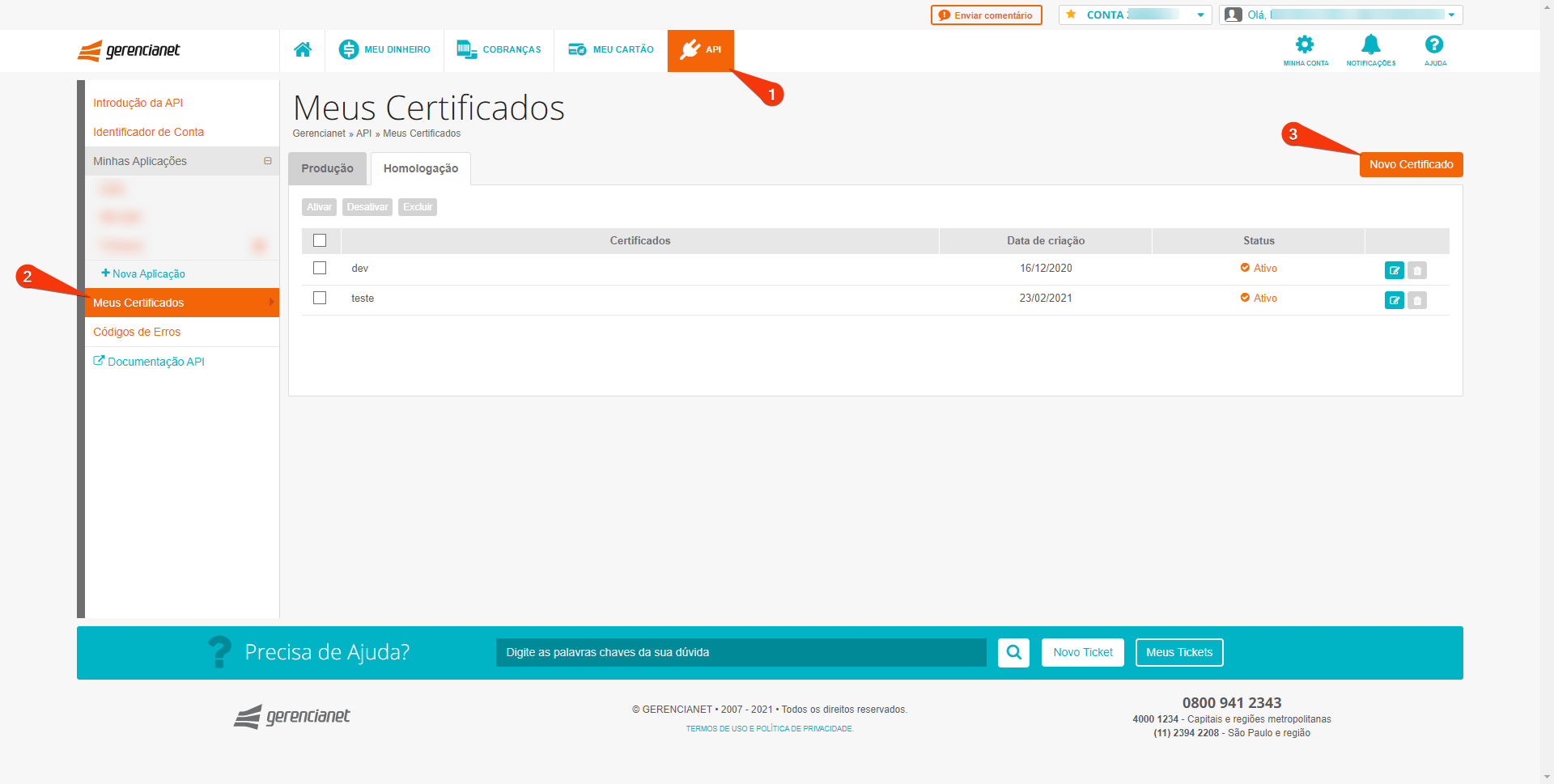Image resolution: width=1554 pixels, height=784 pixels.
Task: Switch to the Produção tab
Action: click(x=327, y=168)
